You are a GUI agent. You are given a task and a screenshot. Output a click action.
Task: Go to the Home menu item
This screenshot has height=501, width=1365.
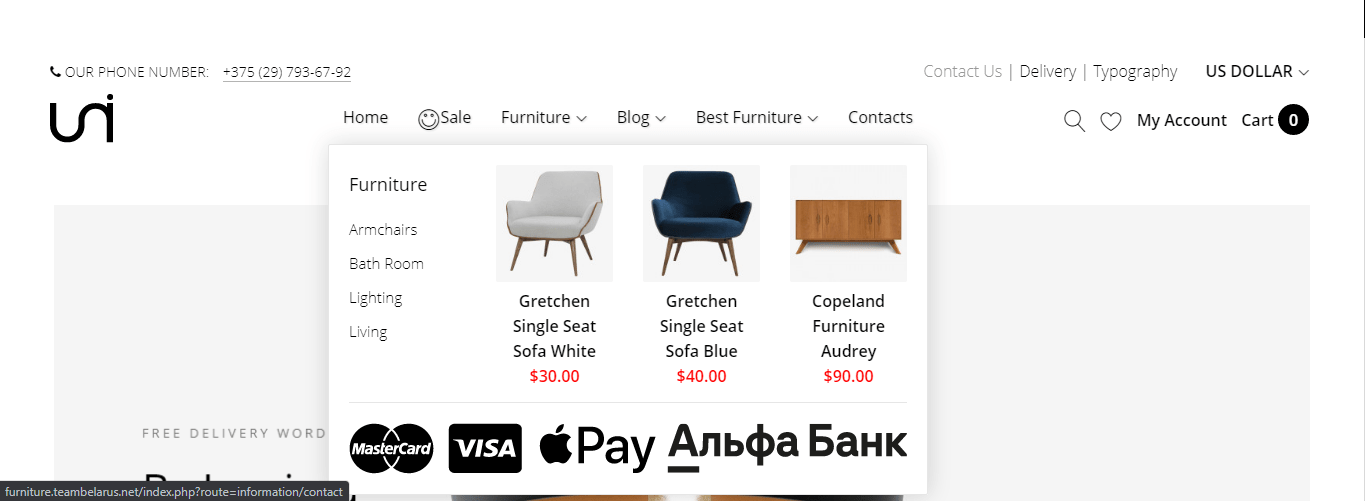tap(365, 117)
